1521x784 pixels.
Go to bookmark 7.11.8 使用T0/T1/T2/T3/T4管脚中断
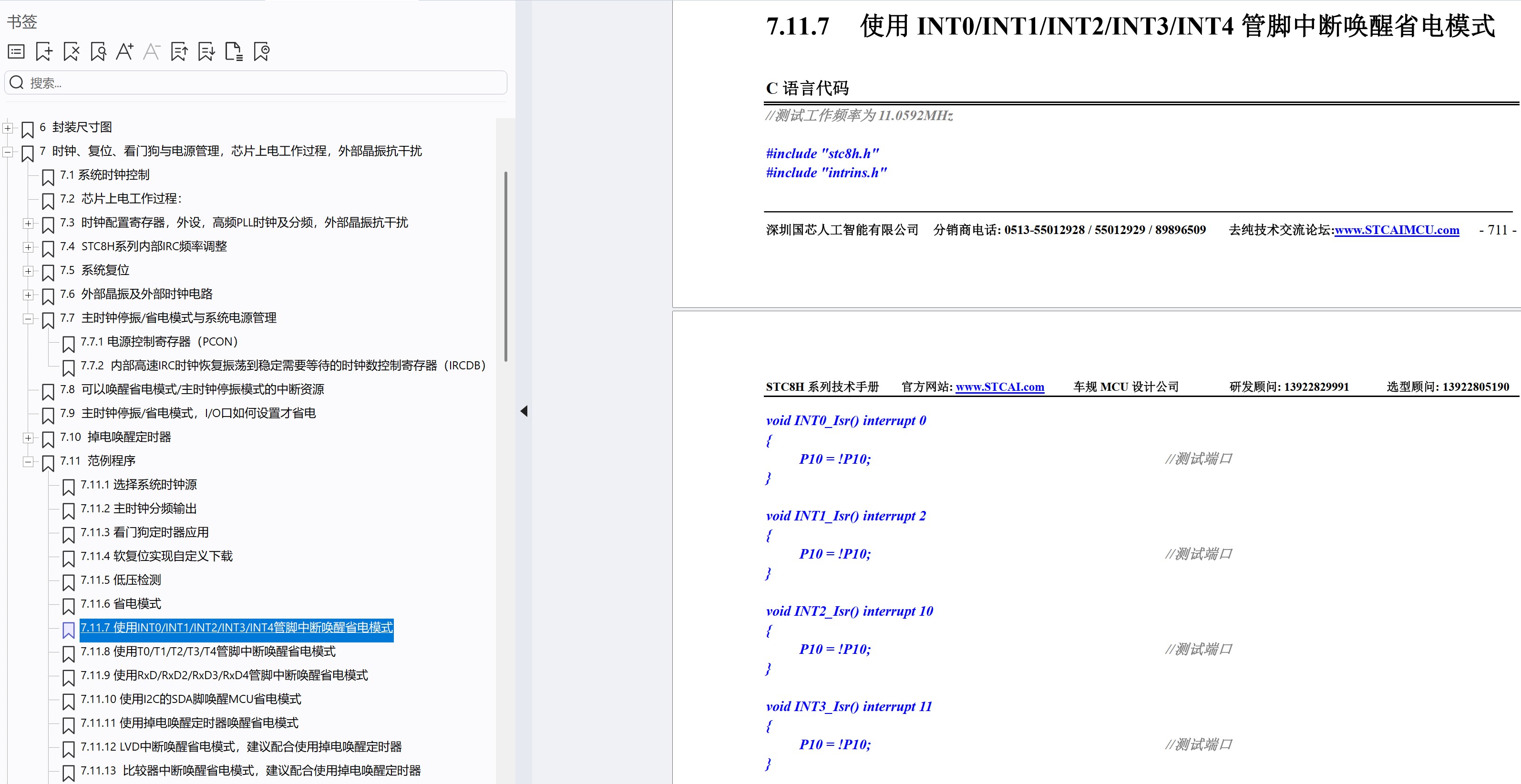[208, 651]
